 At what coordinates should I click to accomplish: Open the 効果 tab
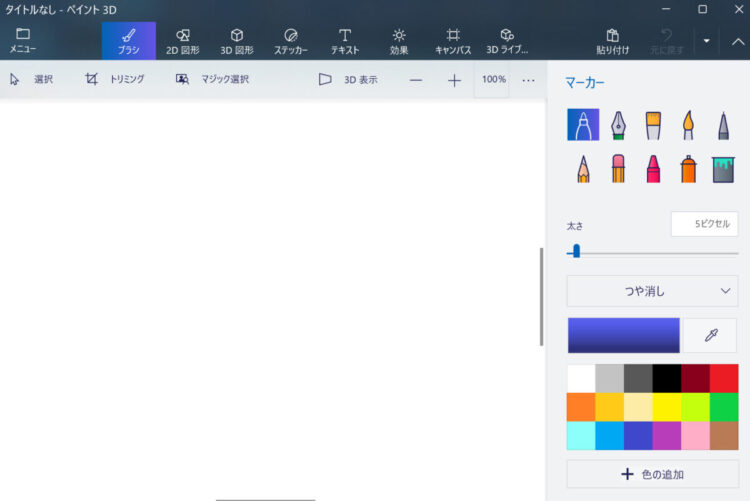(399, 41)
